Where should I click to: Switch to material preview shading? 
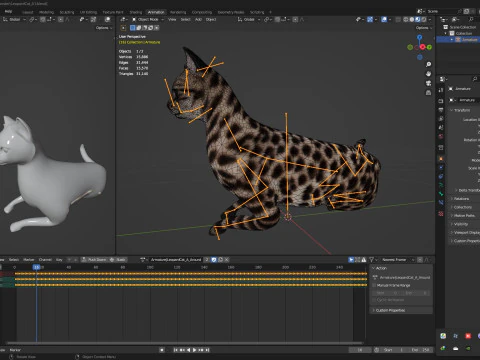tap(418, 20)
